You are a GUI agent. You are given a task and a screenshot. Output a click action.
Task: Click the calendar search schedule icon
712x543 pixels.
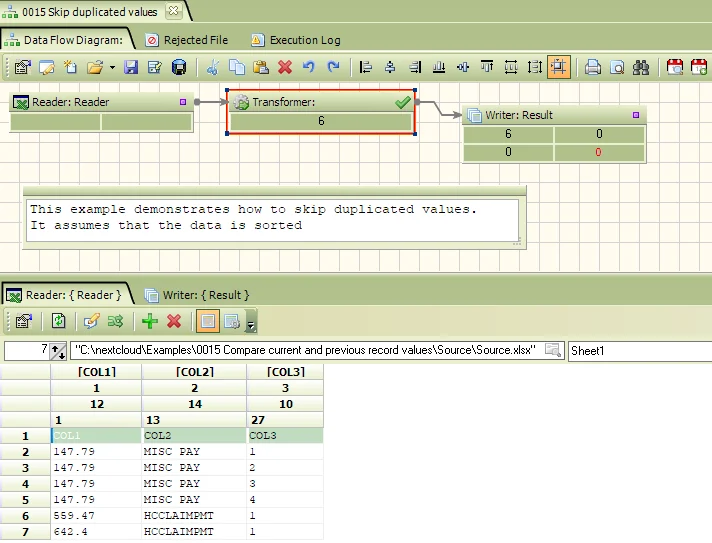675,68
